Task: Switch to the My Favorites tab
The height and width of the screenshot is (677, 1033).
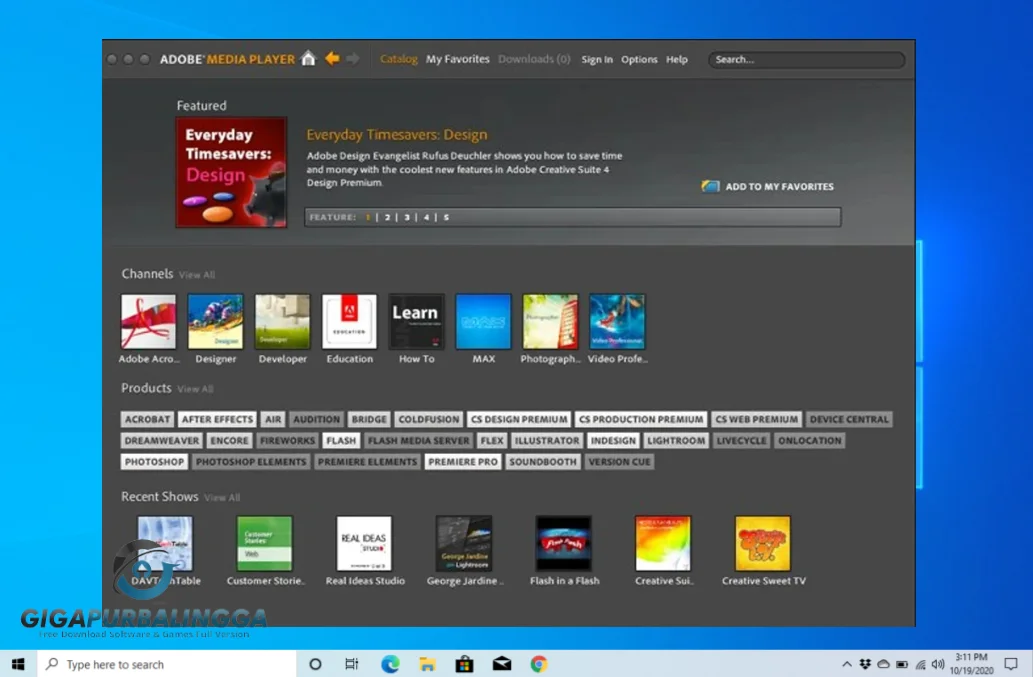Action: (457, 59)
